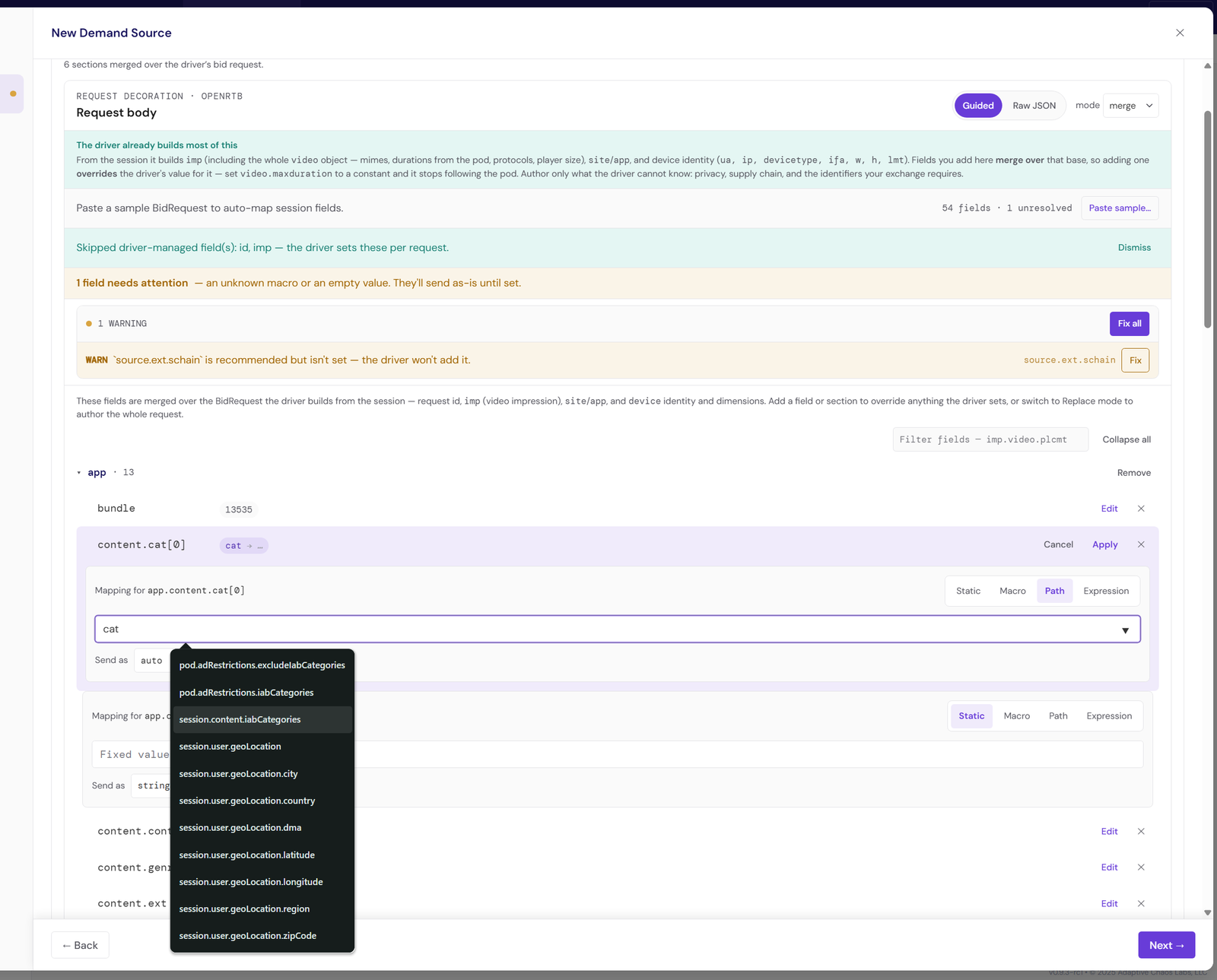Remove the app section
This screenshot has width=1217, height=980.
coord(1133,473)
